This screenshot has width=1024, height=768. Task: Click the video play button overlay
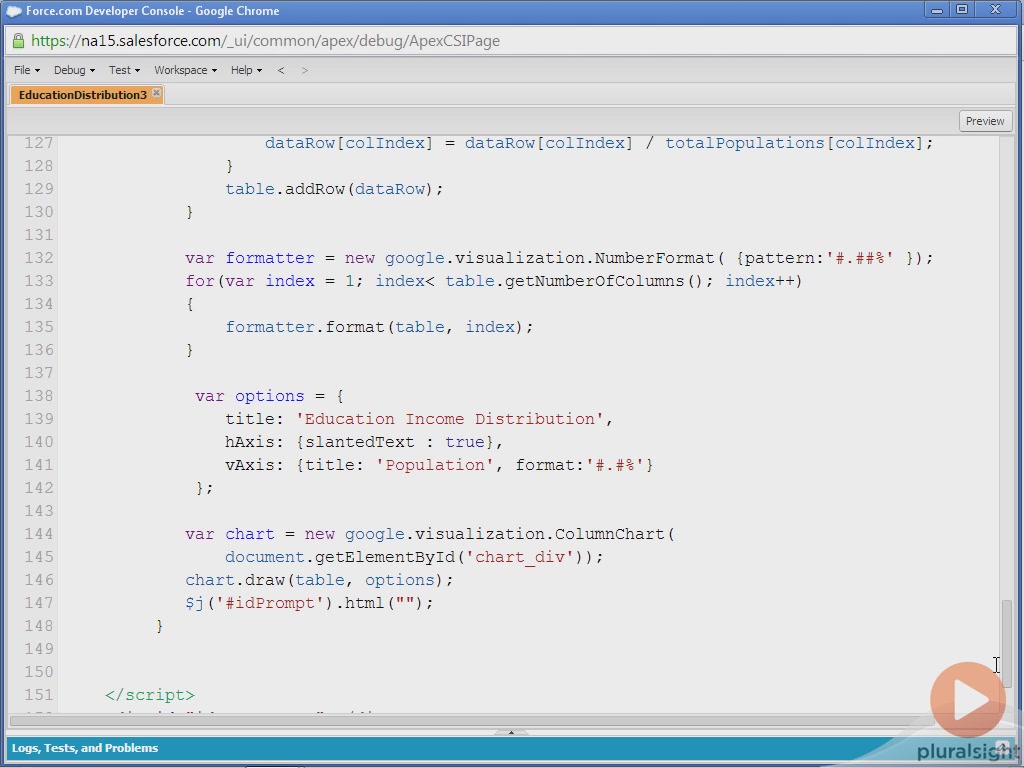[968, 700]
